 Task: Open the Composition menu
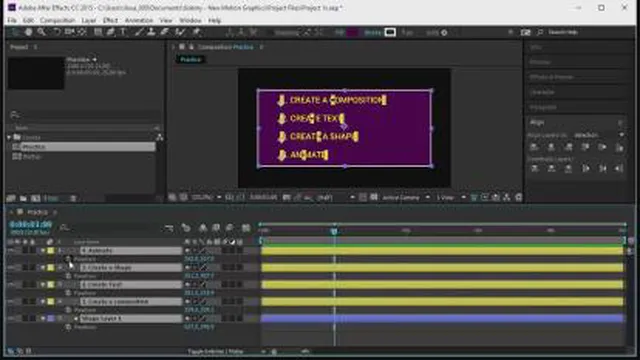(x=58, y=20)
